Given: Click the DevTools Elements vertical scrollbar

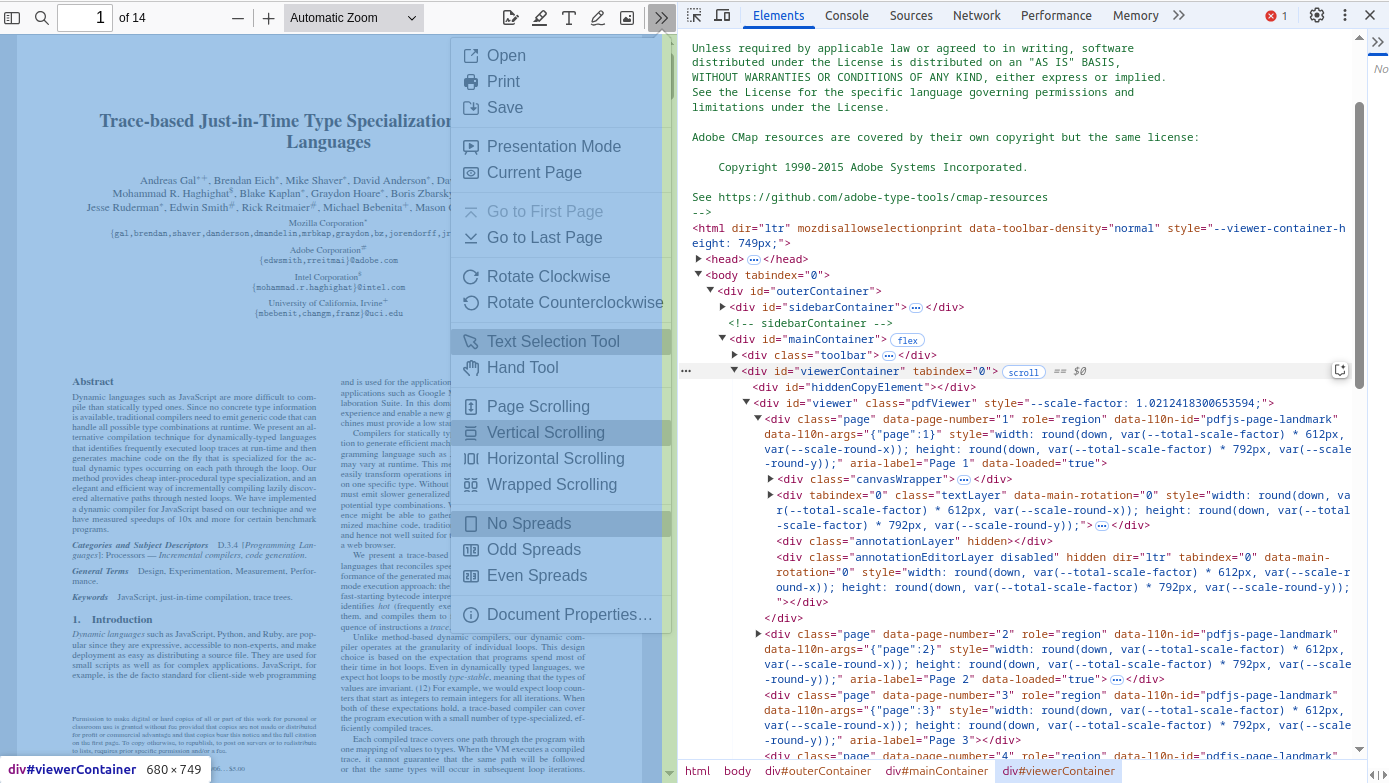Looking at the screenshot, I should (1359, 246).
